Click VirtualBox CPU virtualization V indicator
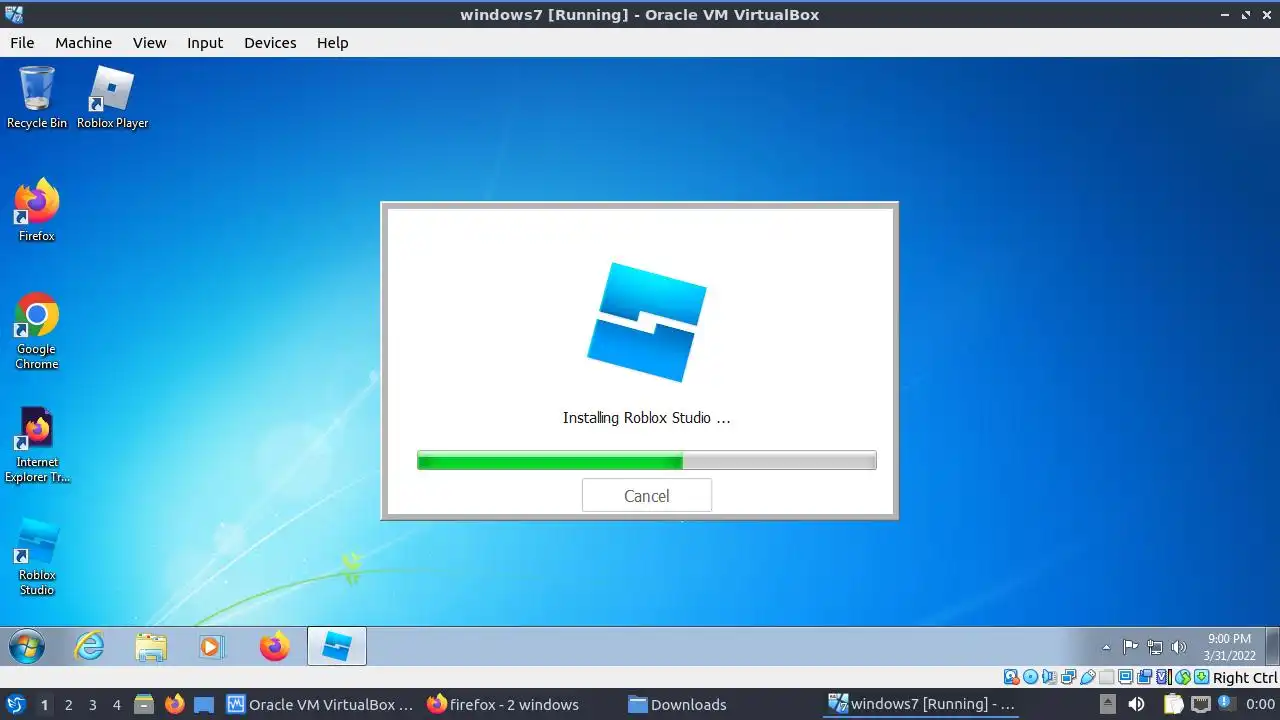 (1164, 677)
